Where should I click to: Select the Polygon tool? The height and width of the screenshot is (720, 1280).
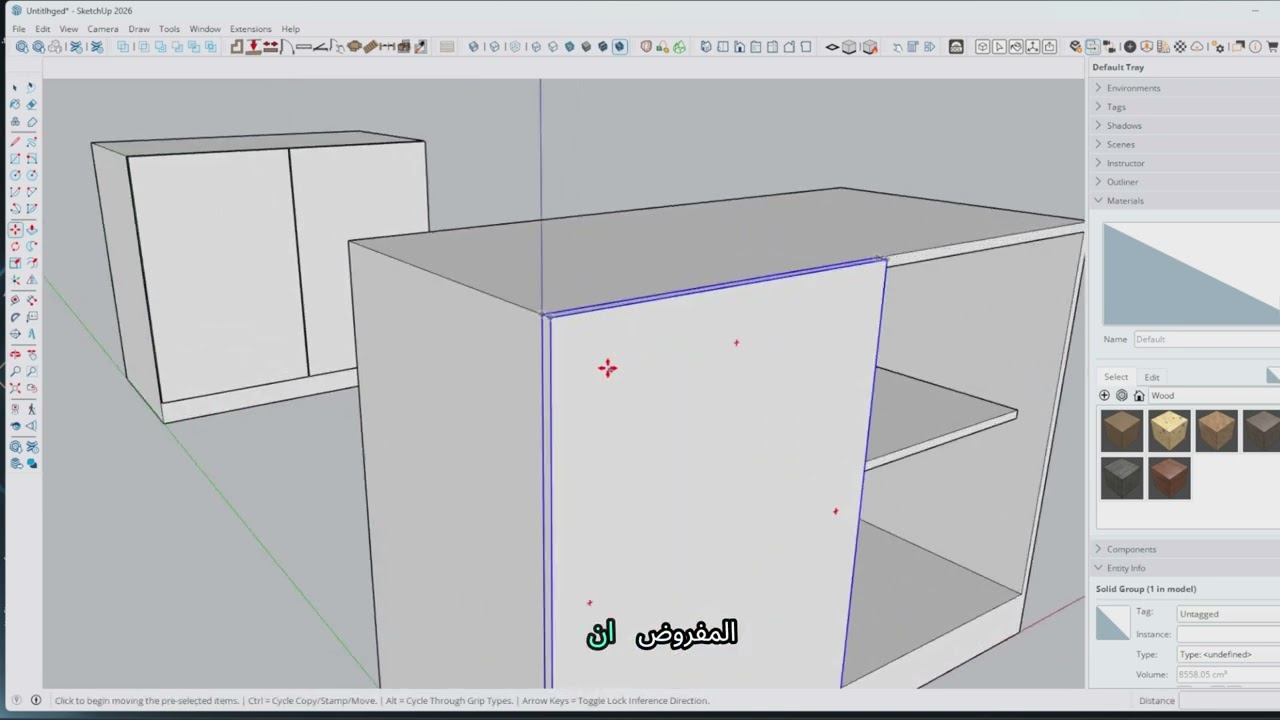(x=32, y=175)
